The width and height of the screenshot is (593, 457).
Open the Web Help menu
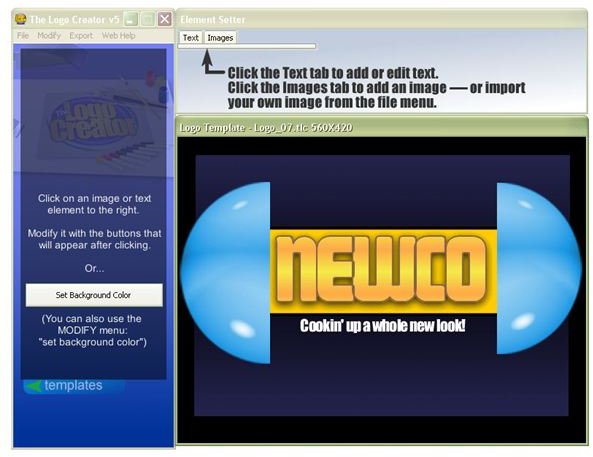pyautogui.click(x=118, y=36)
